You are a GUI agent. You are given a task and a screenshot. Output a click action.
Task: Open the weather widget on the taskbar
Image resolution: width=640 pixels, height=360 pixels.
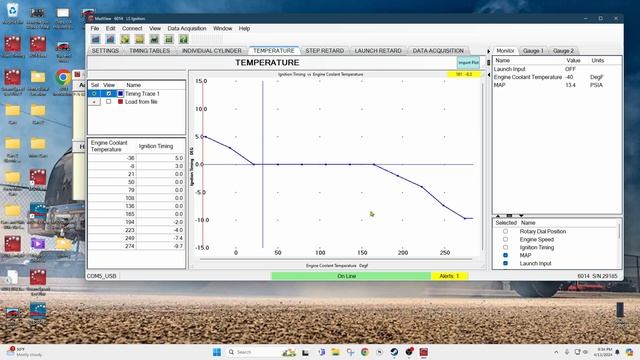click(24, 352)
